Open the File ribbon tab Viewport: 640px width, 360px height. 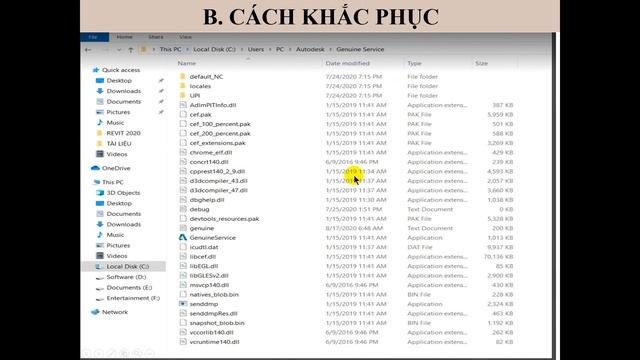click(94, 37)
